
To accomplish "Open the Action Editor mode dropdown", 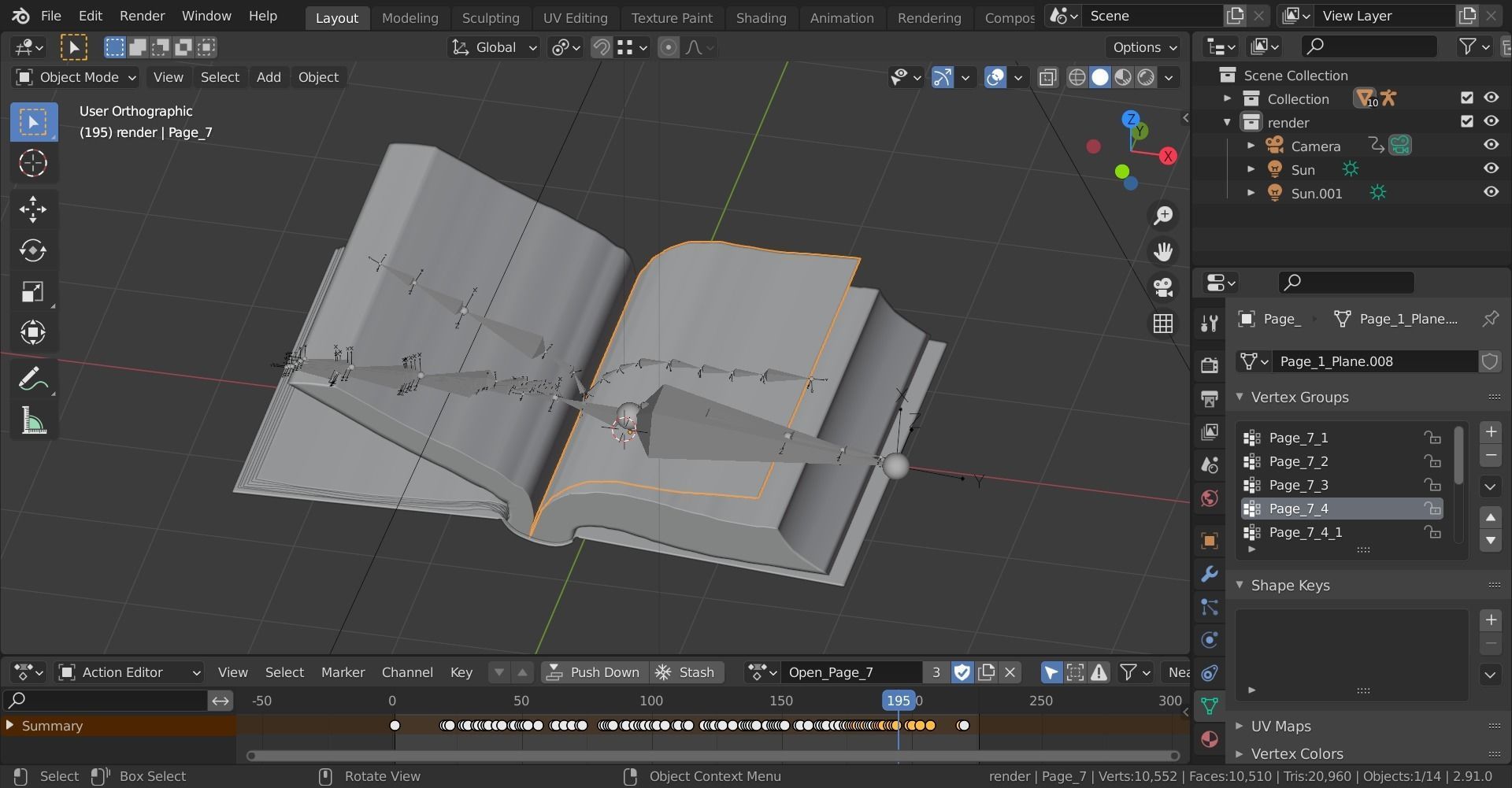I will [129, 672].
